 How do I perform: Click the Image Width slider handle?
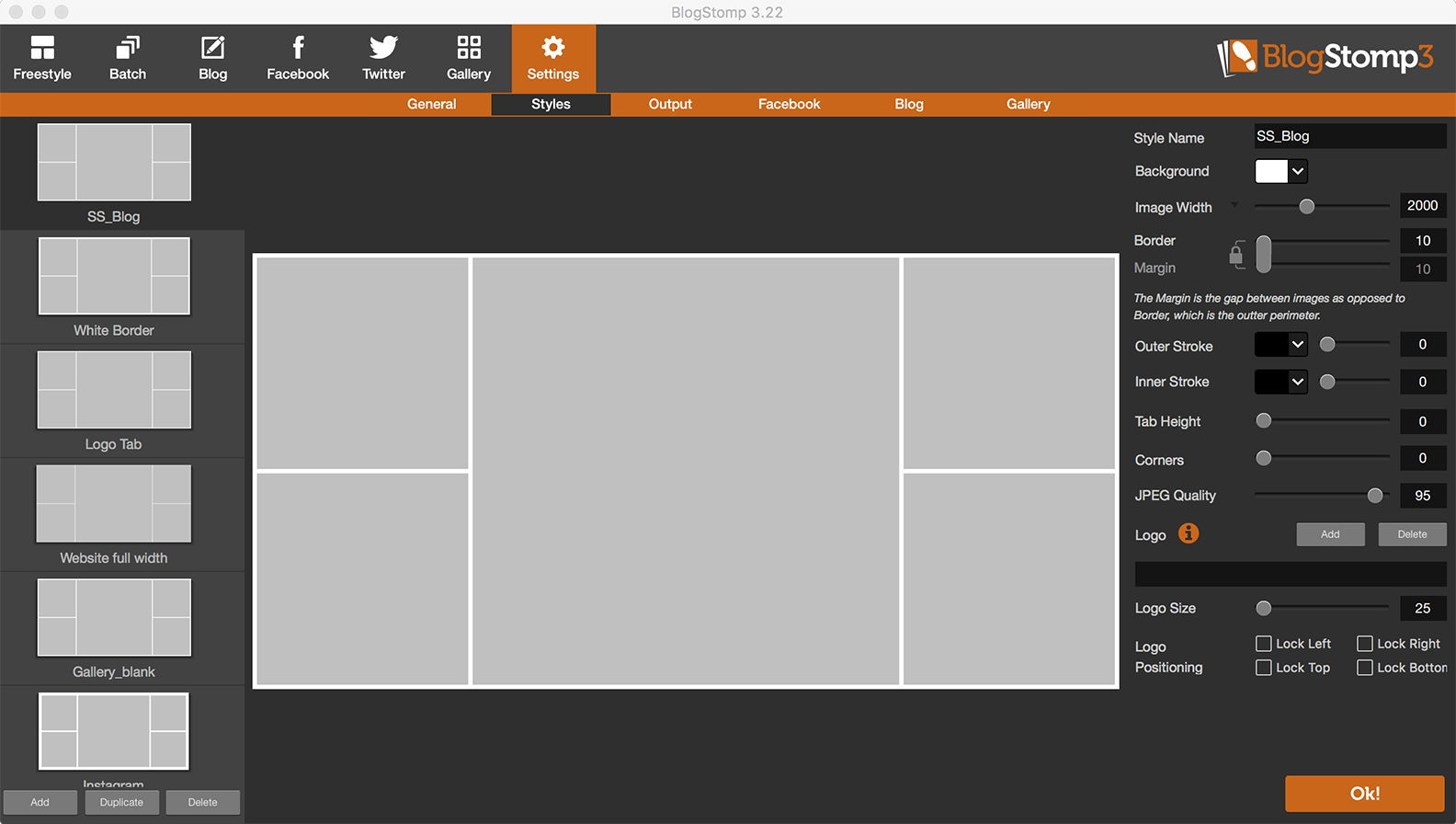tap(1306, 207)
